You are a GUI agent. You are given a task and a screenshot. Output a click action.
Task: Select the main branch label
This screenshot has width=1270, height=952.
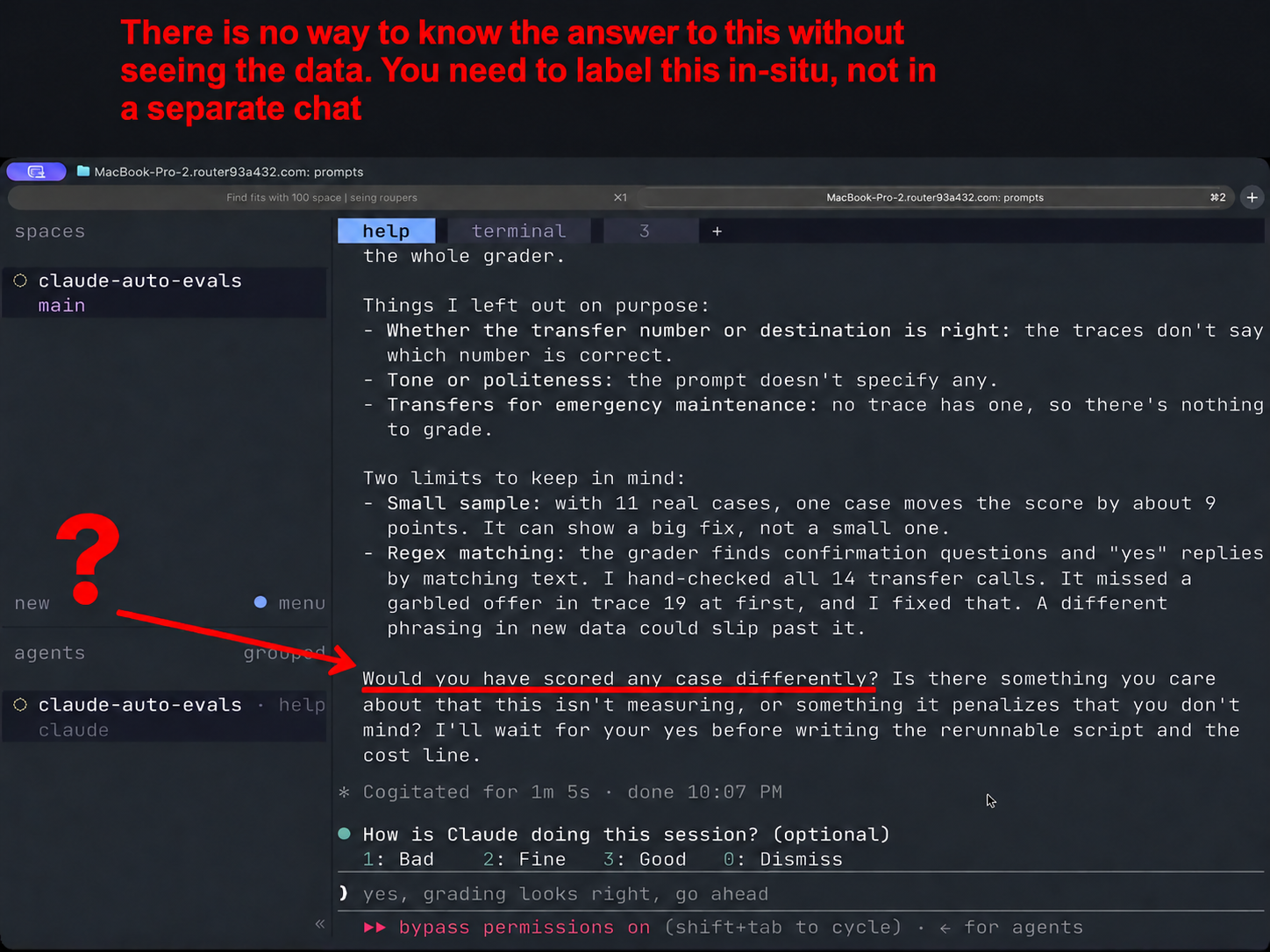point(61,305)
